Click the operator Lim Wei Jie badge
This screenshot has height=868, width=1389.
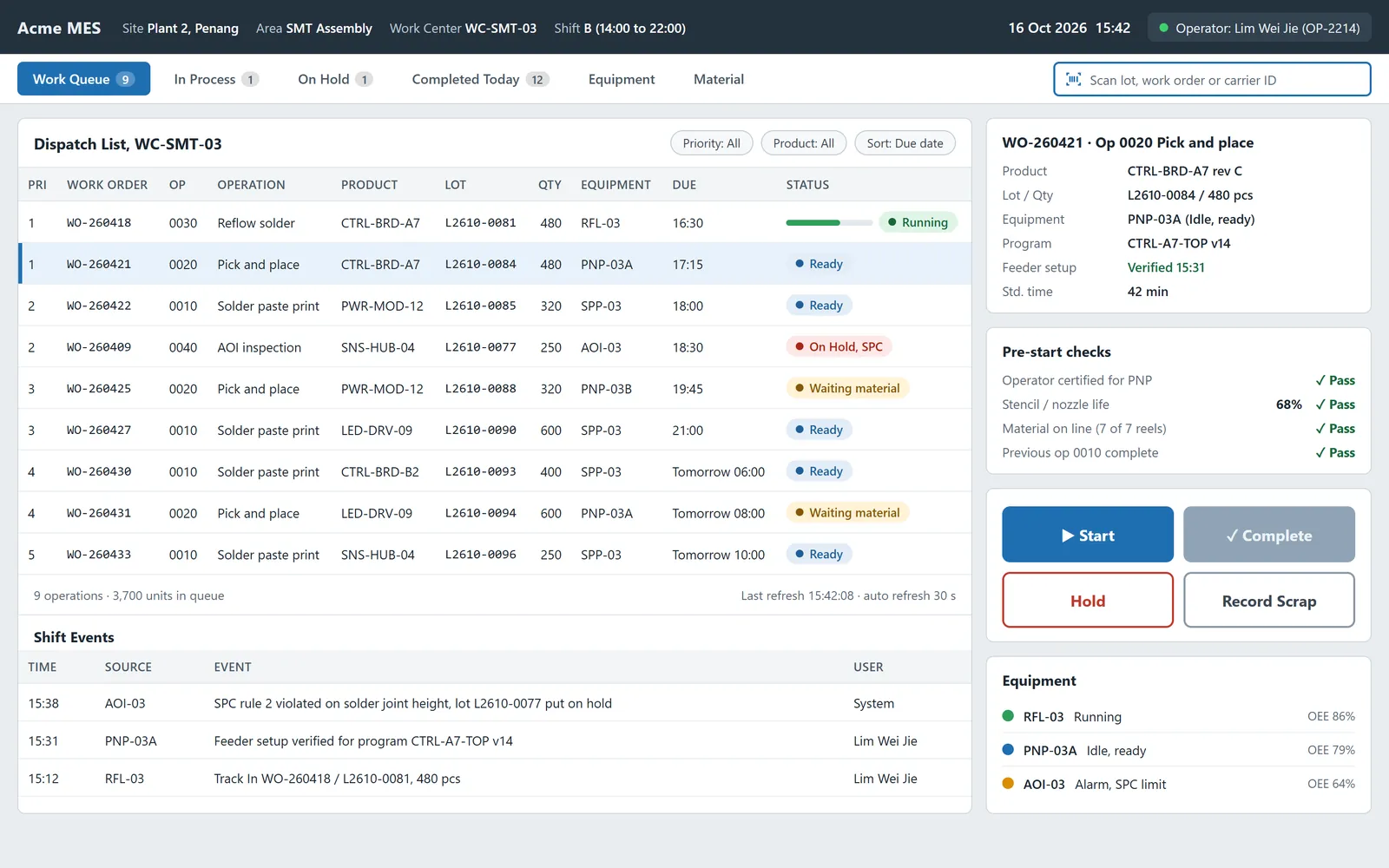point(1260,28)
